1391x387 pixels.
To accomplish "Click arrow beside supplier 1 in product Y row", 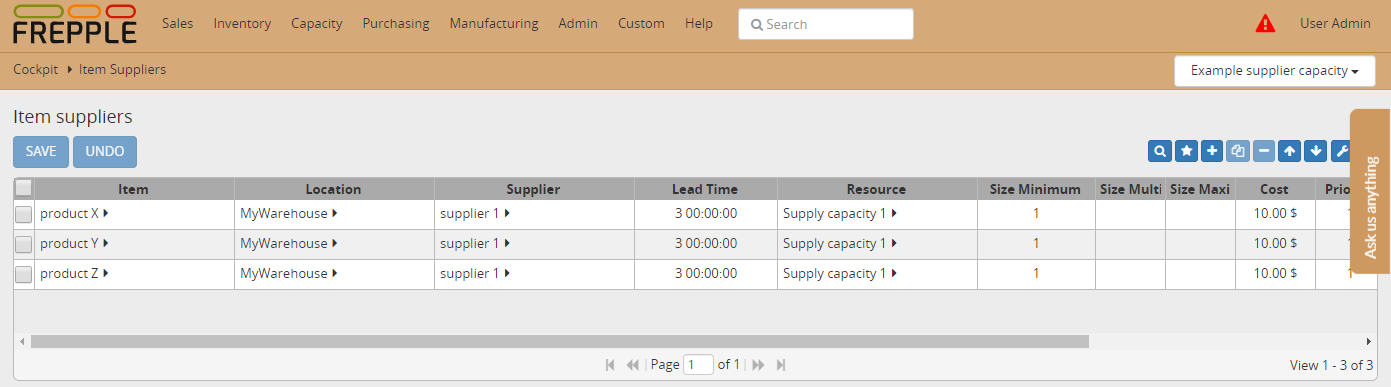I will pyautogui.click(x=507, y=243).
